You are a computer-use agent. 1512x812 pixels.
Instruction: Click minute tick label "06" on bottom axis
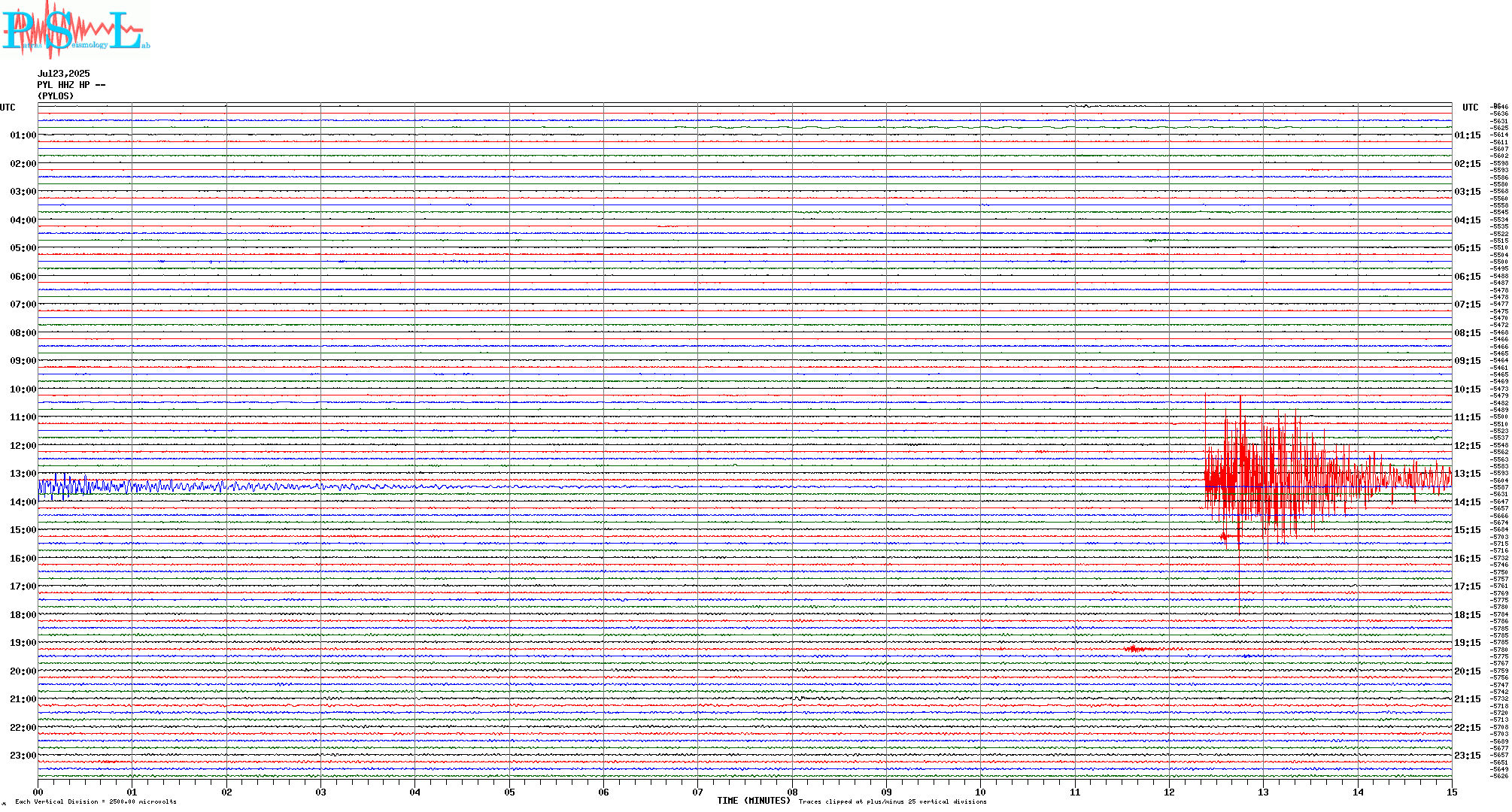click(603, 792)
